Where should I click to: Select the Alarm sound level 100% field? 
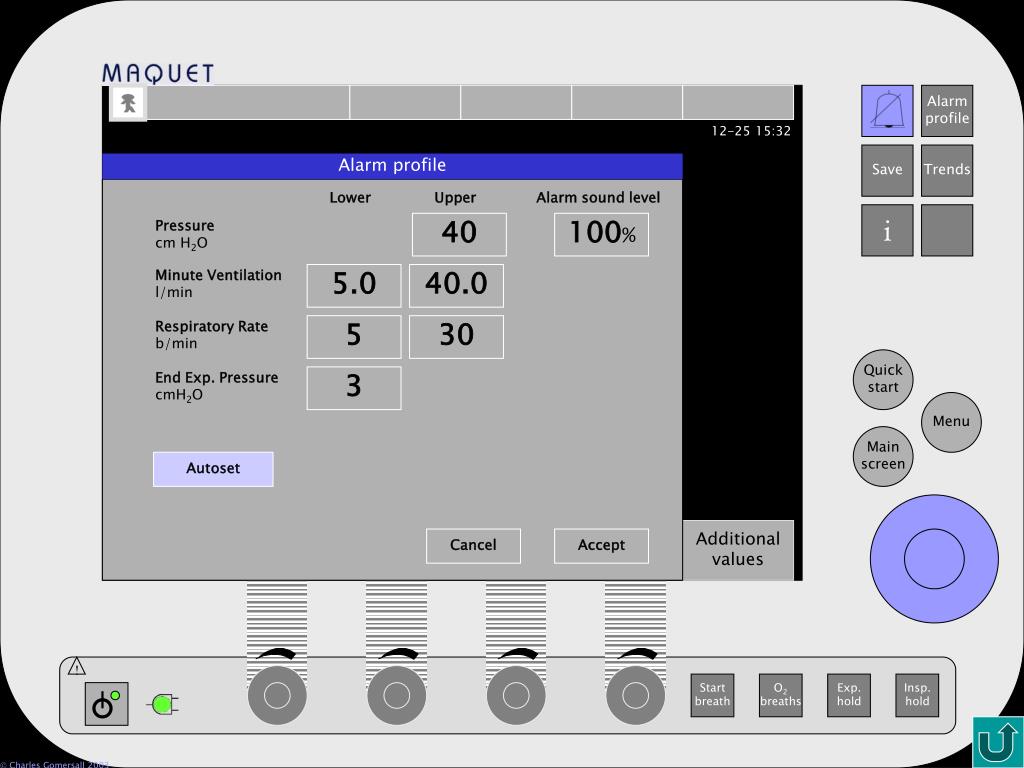point(601,234)
